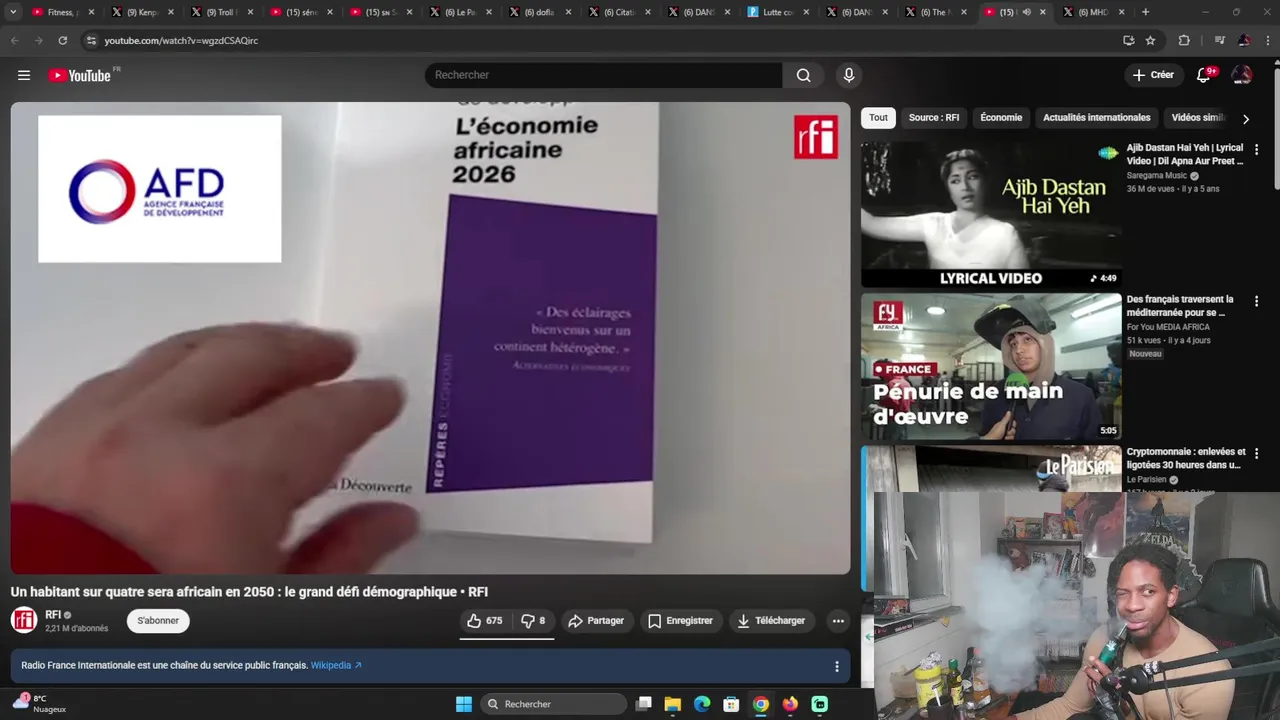The image size is (1280, 720).
Task: Select Actualités internationales chip
Action: (x=1096, y=118)
